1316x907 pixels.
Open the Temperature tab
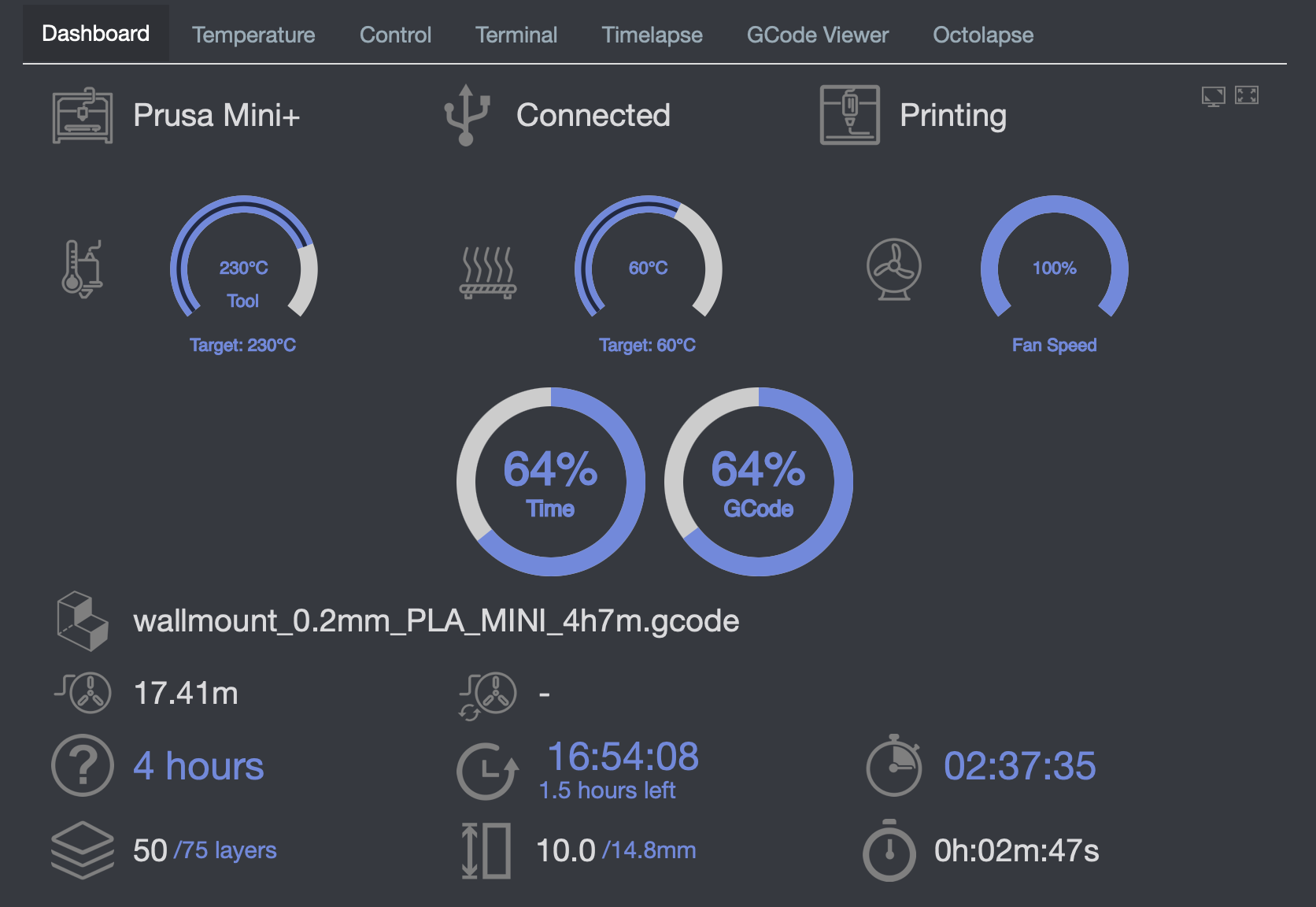pos(253,35)
